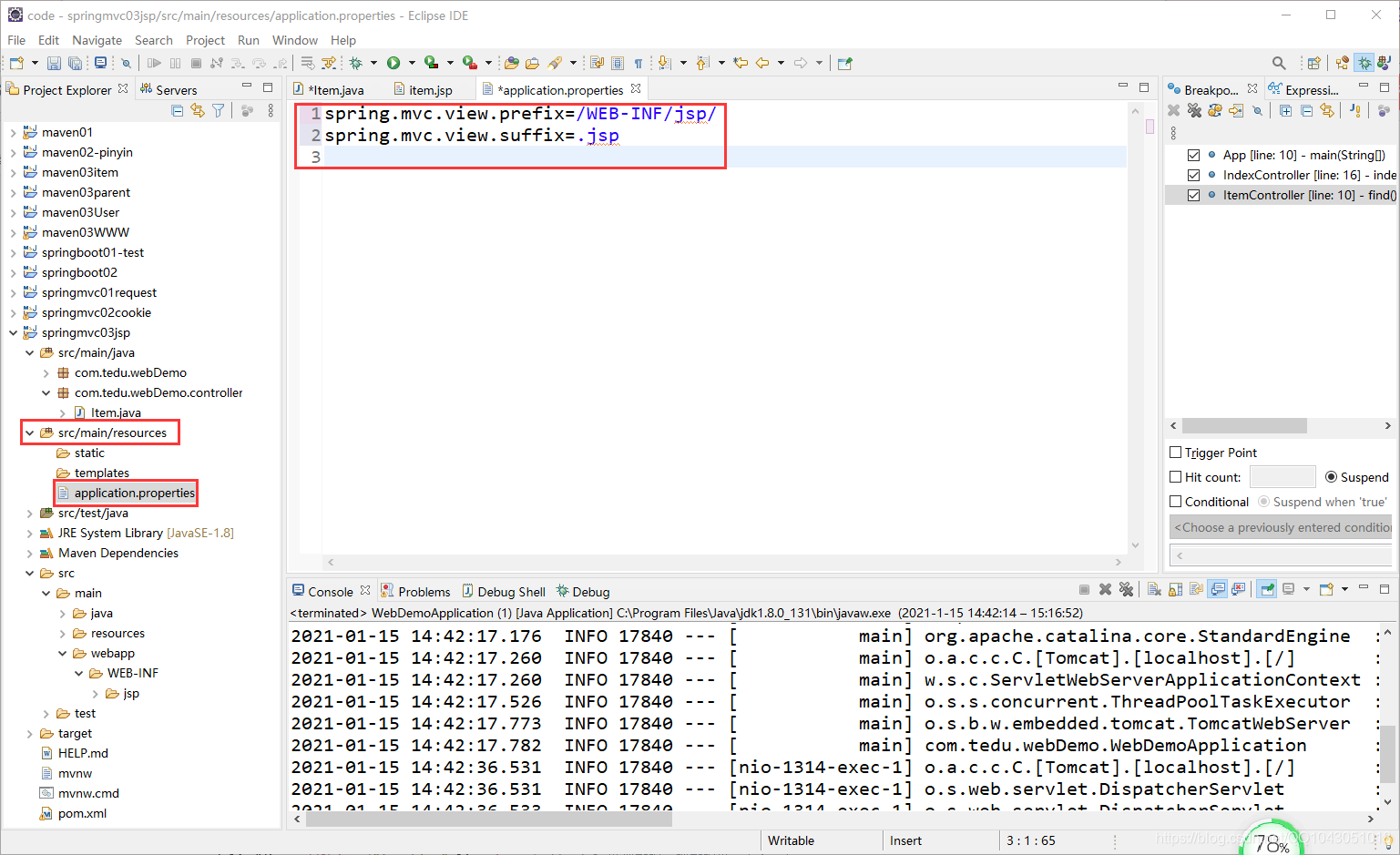Click the Open Type toolbar icon

512,63
